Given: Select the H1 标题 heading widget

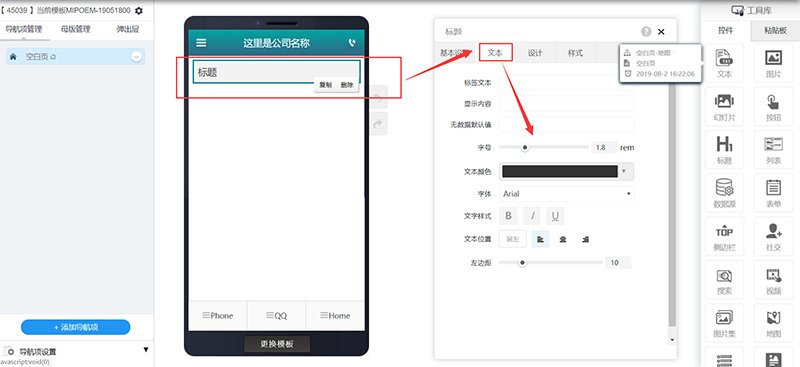Looking at the screenshot, I should tap(724, 150).
